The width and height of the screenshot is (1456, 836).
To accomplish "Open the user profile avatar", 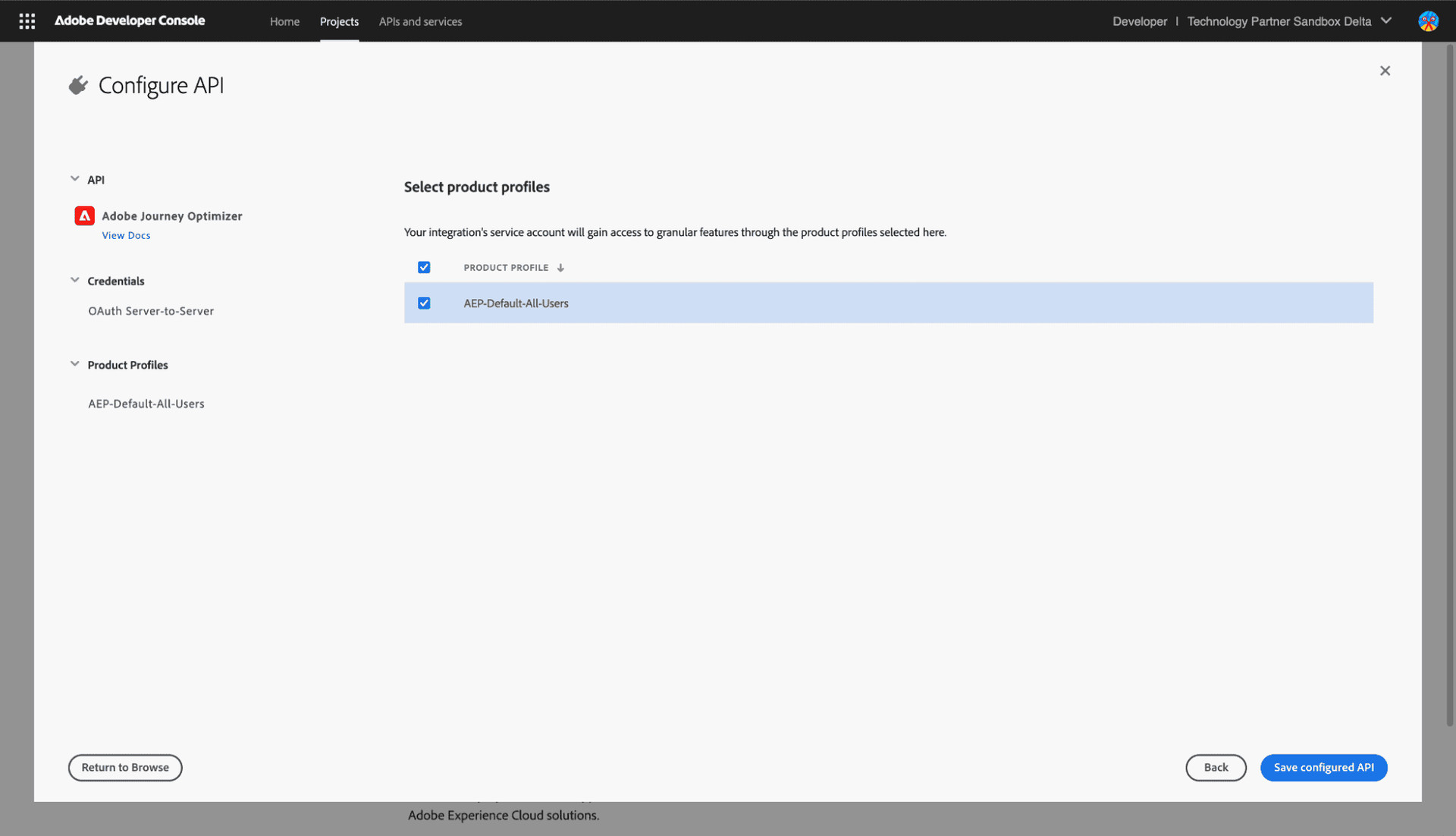I will (x=1429, y=20).
